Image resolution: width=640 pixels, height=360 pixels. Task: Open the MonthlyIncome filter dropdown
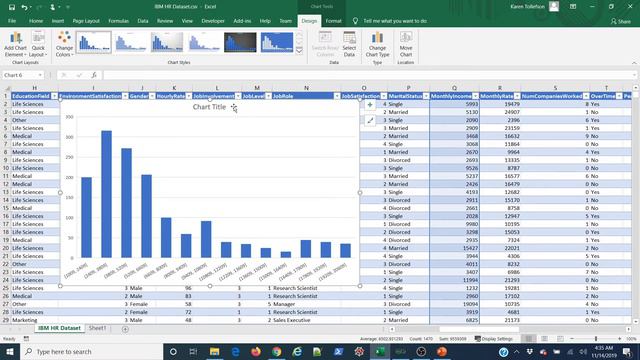(x=475, y=96)
